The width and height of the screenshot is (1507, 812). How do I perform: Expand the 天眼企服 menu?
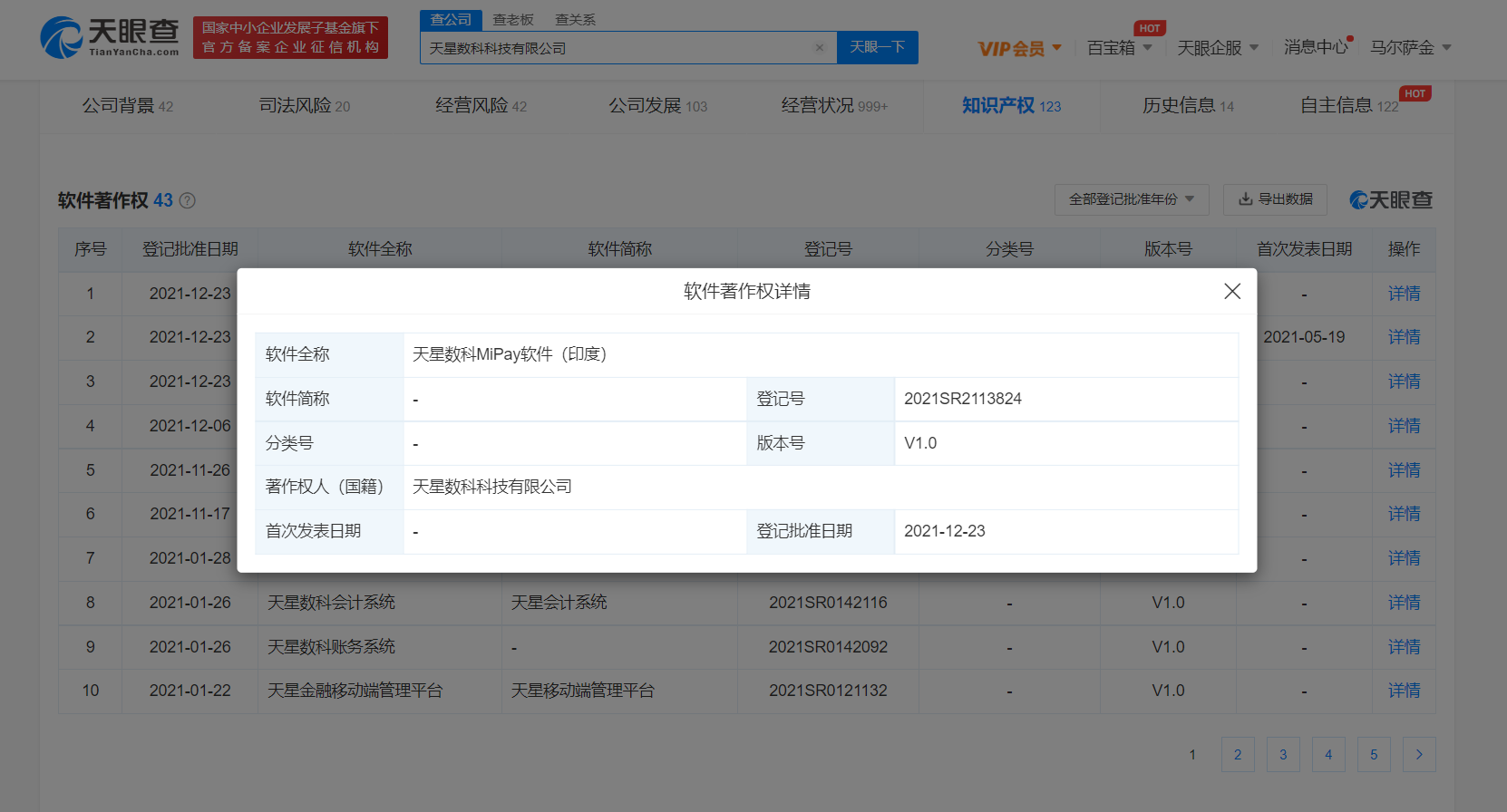pyautogui.click(x=1218, y=48)
